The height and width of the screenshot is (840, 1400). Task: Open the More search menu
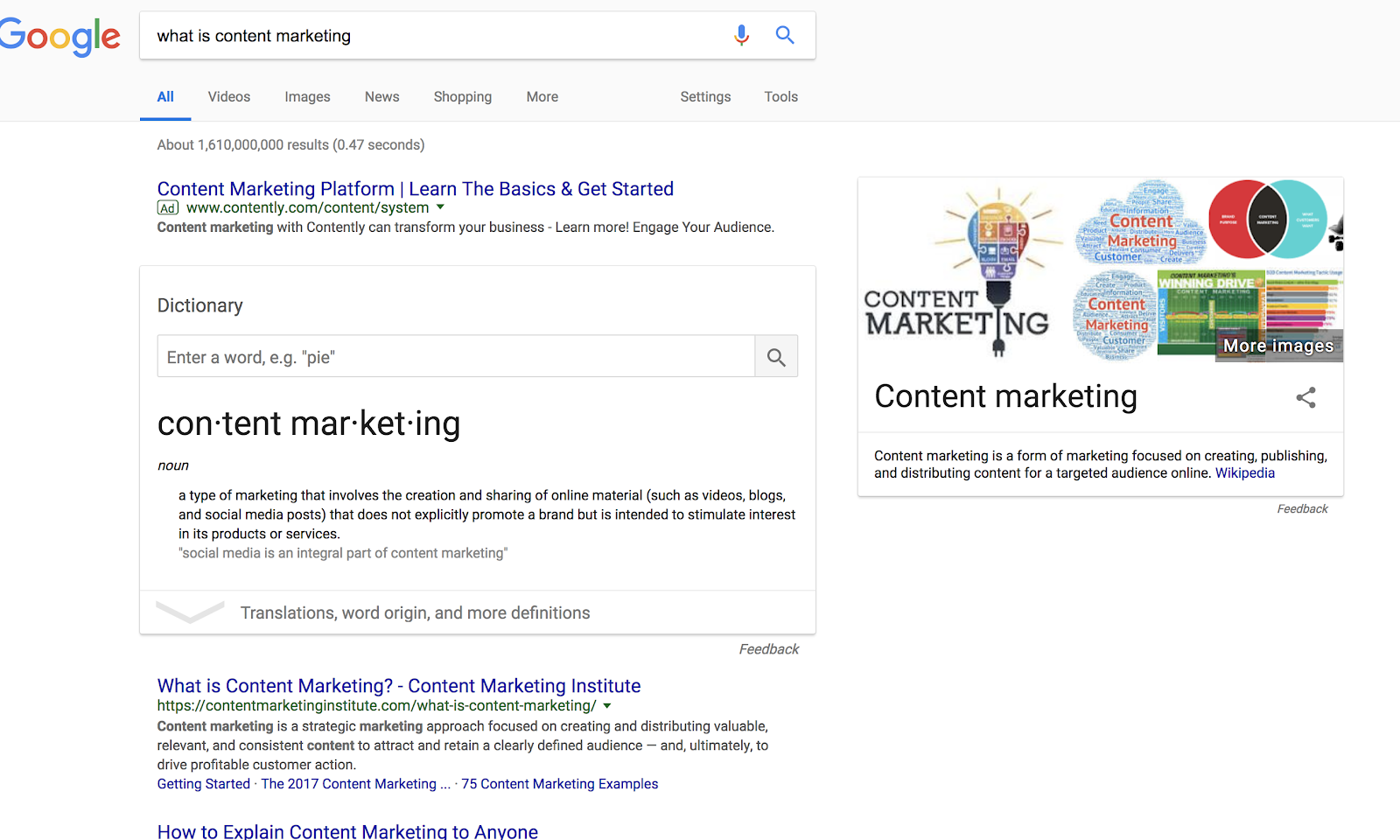coord(542,97)
